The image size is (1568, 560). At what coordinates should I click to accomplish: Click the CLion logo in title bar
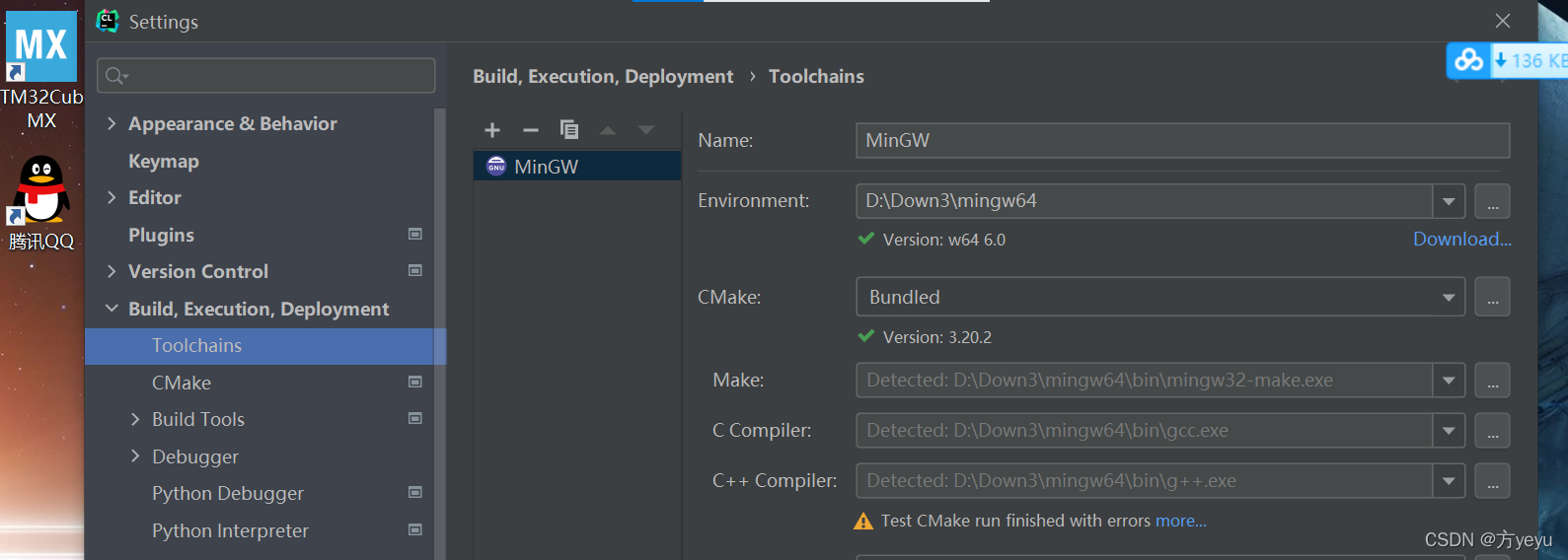(x=108, y=21)
